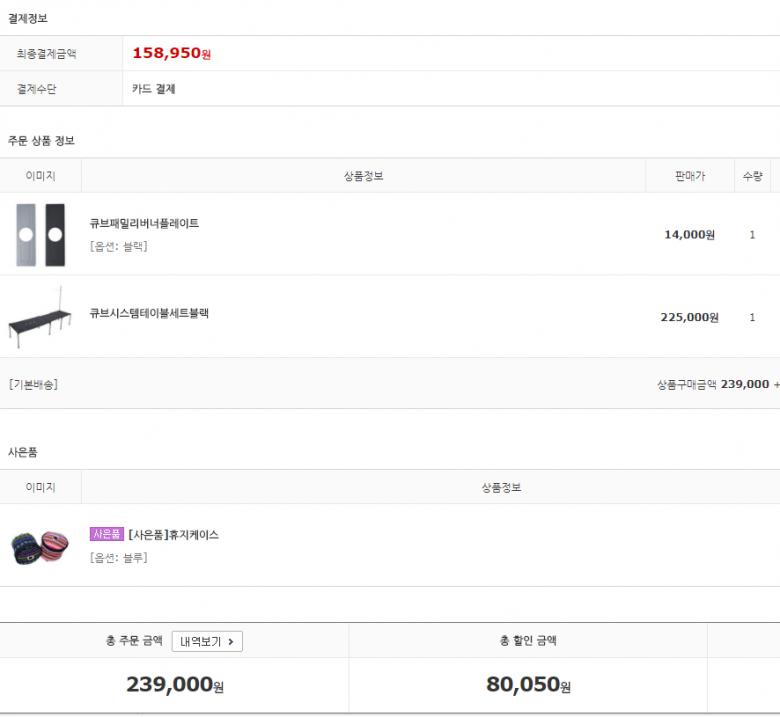Click the [옵션: 블랙] option text
Image resolution: width=780 pixels, height=717 pixels.
(118, 246)
